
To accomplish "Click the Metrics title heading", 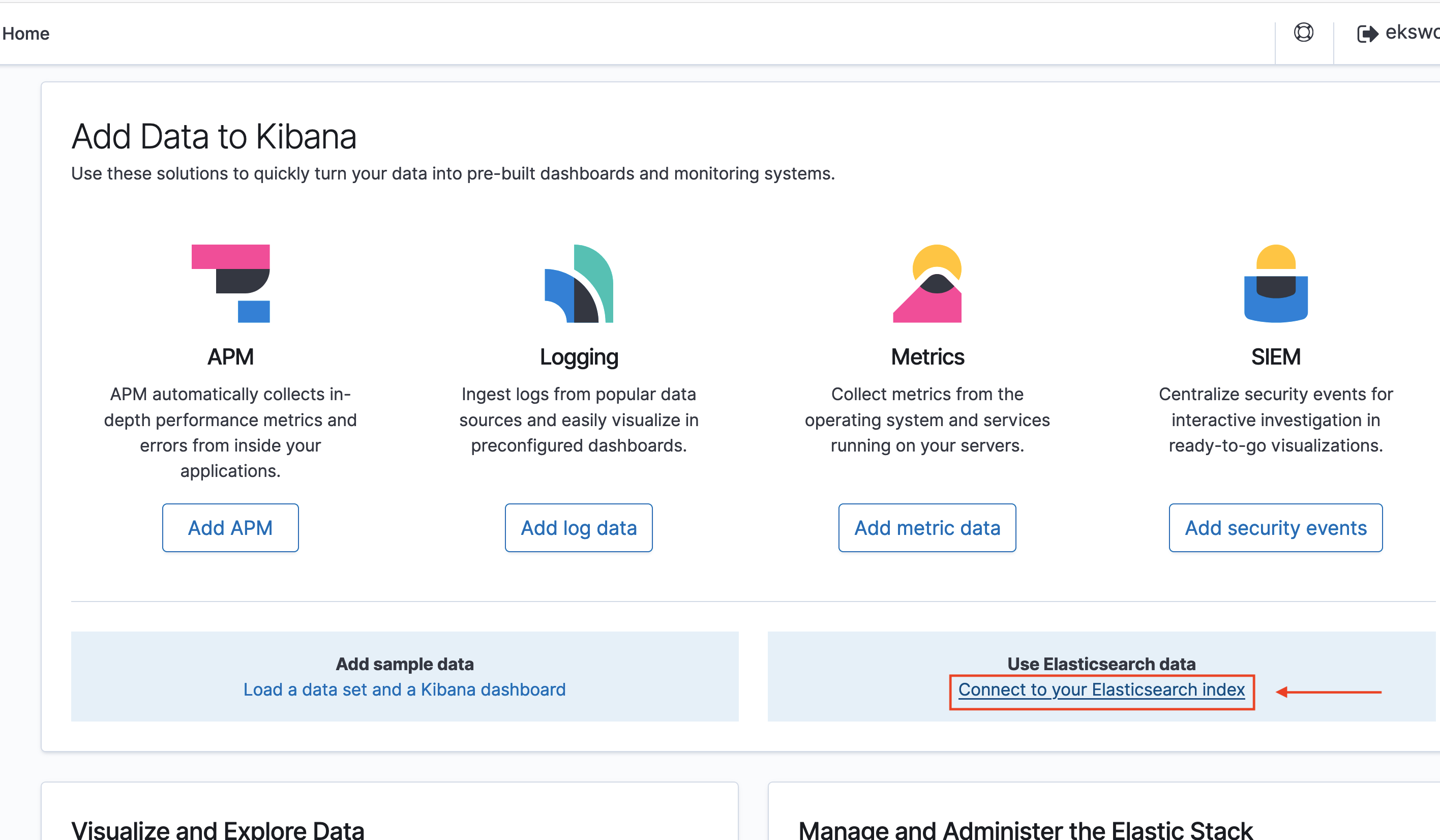I will click(x=927, y=356).
